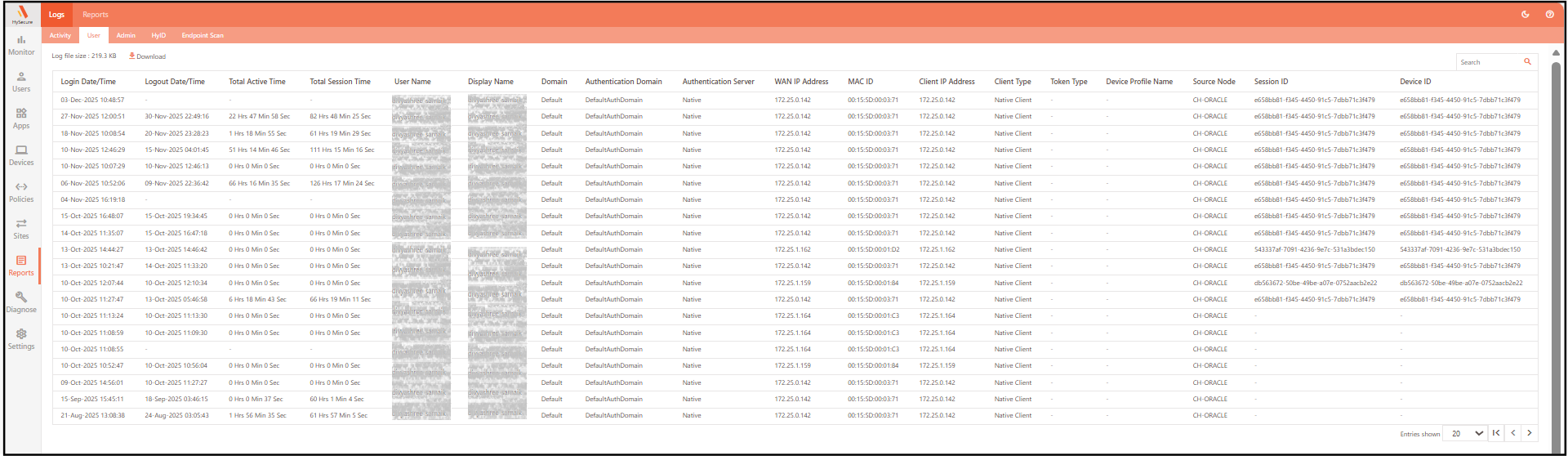Expand the Entries shown dropdown

coord(1465,433)
